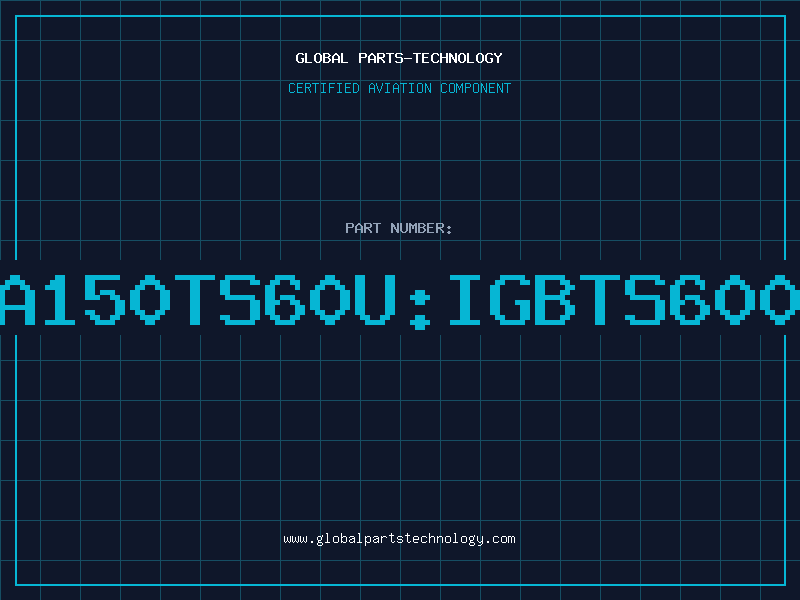Screen dimensions: 800x600
Task: Click the CERTIFIED AVIATION COMPONENT subtitle
Action: pyautogui.click(x=399, y=88)
